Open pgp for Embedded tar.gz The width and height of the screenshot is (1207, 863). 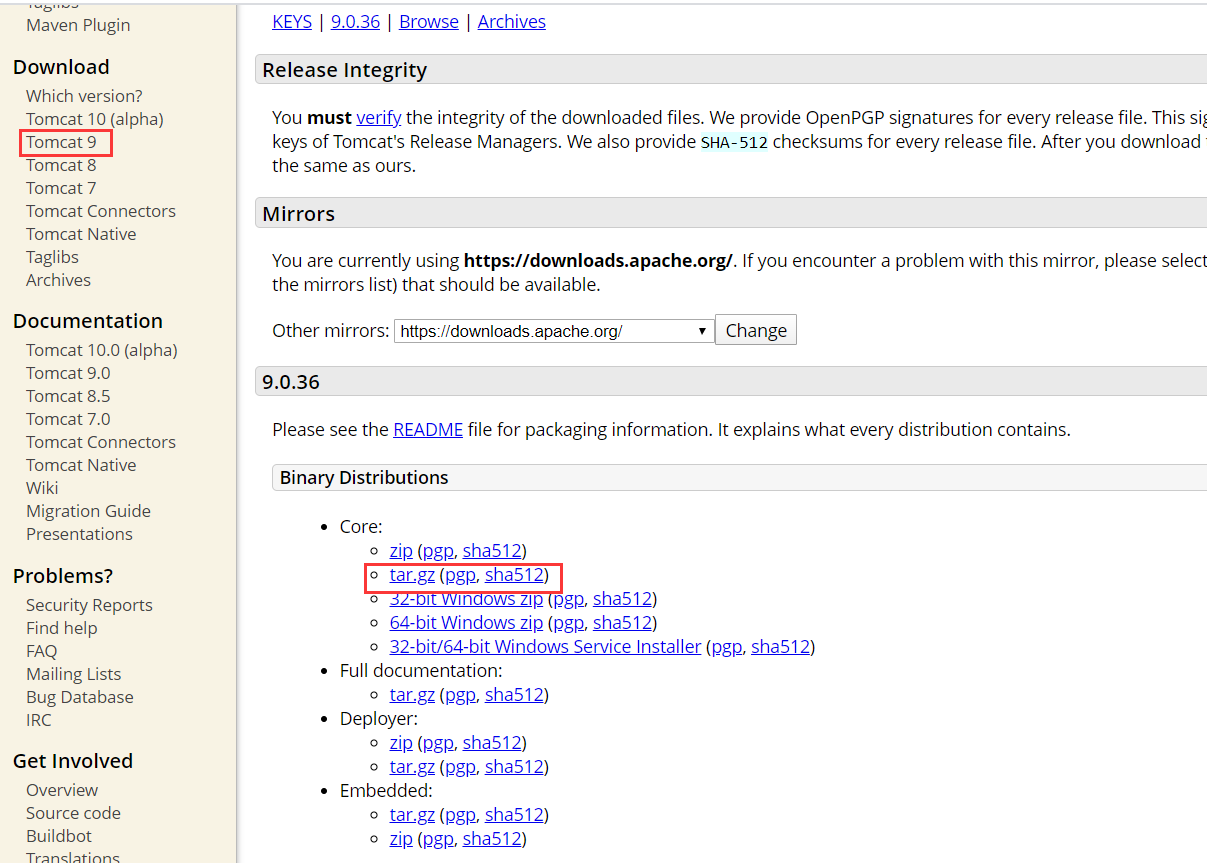click(x=460, y=814)
